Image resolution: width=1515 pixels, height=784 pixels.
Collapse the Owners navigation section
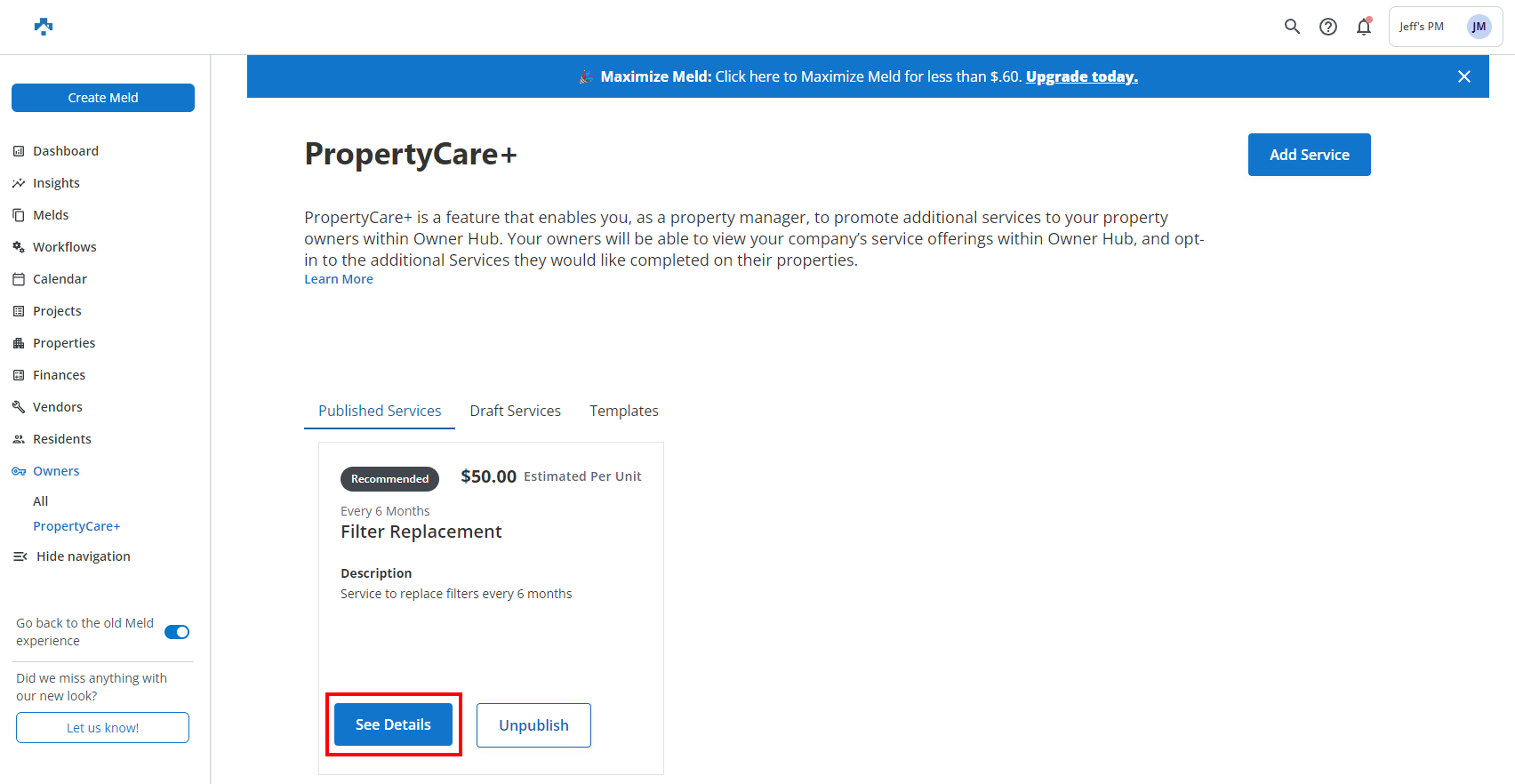(x=56, y=471)
